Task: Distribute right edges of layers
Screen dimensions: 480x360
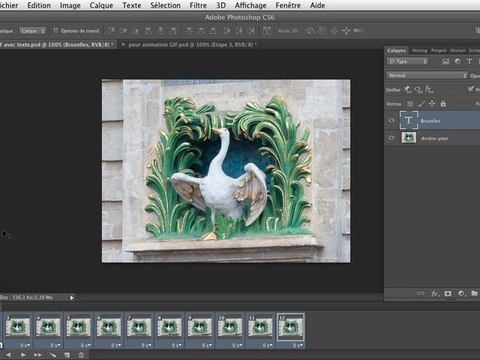Action: pos(251,31)
